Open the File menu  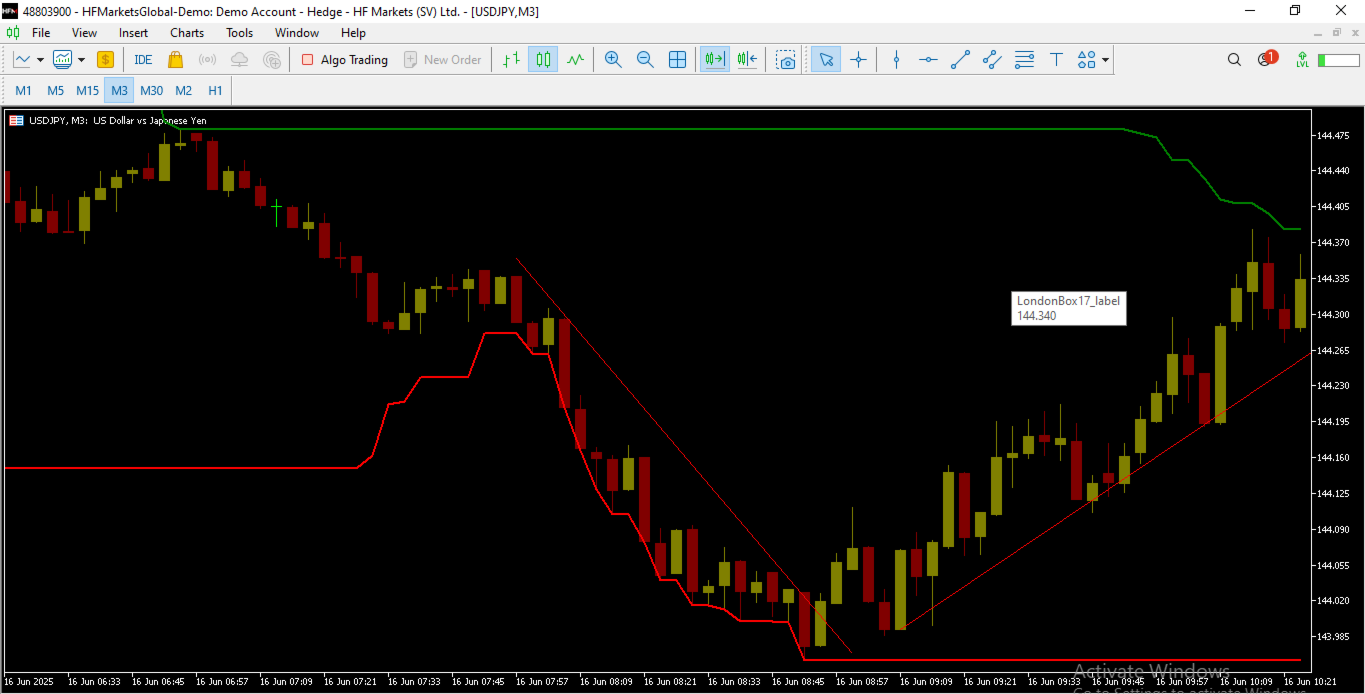point(41,33)
